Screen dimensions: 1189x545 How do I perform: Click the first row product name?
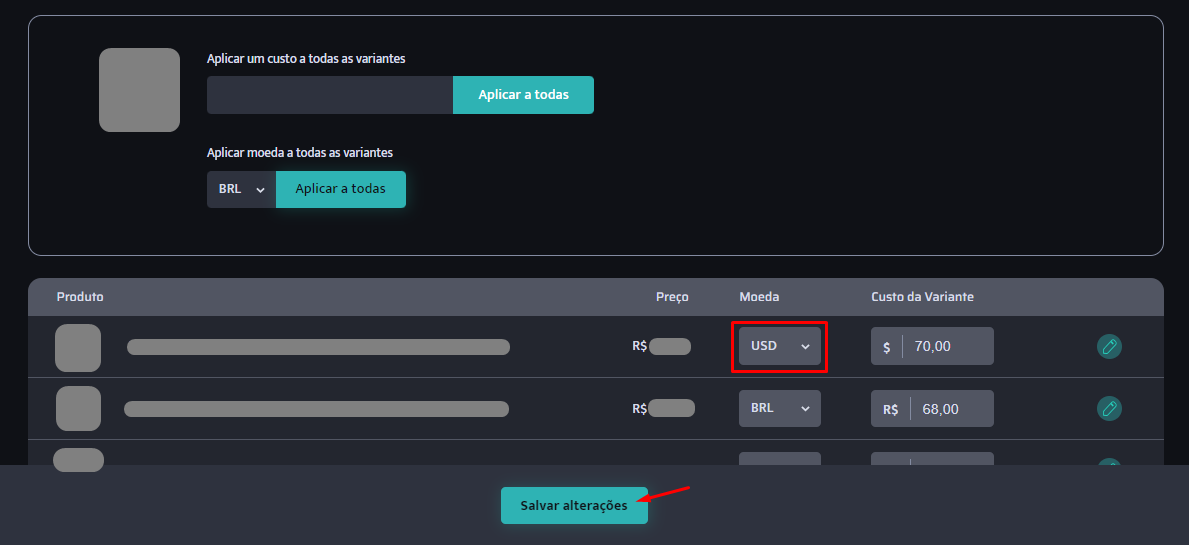(318, 347)
